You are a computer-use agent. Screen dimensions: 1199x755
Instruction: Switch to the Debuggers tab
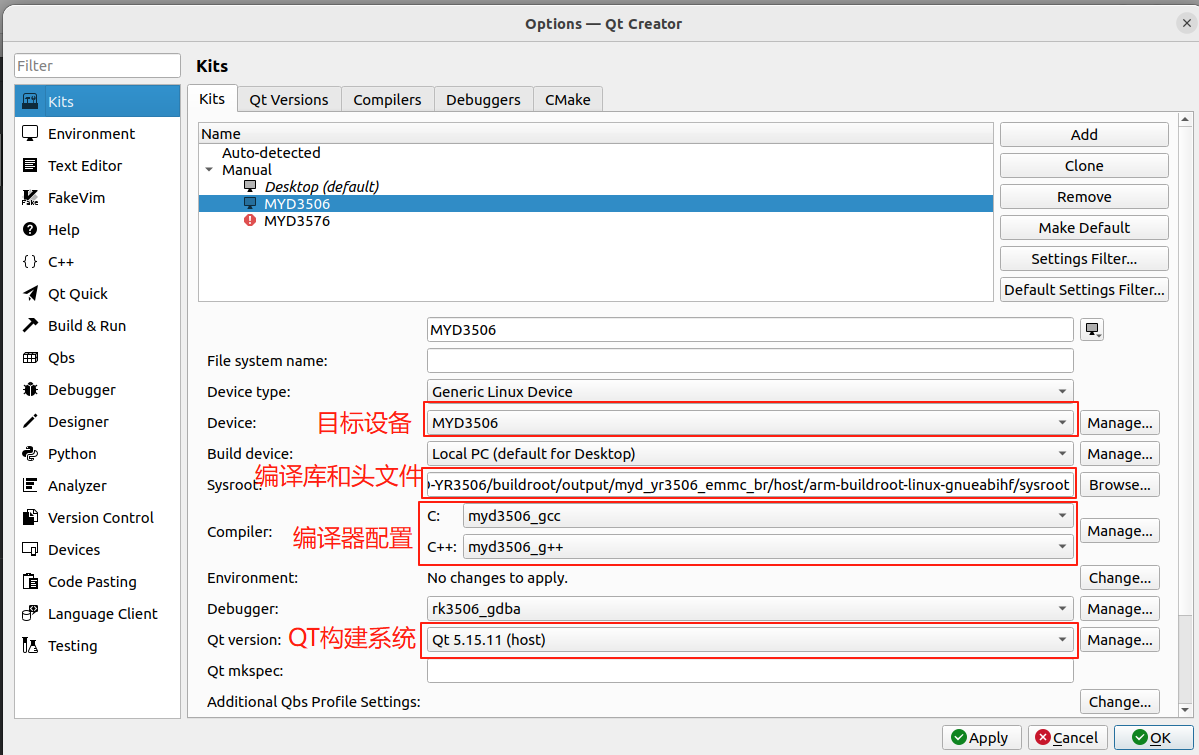(x=483, y=99)
